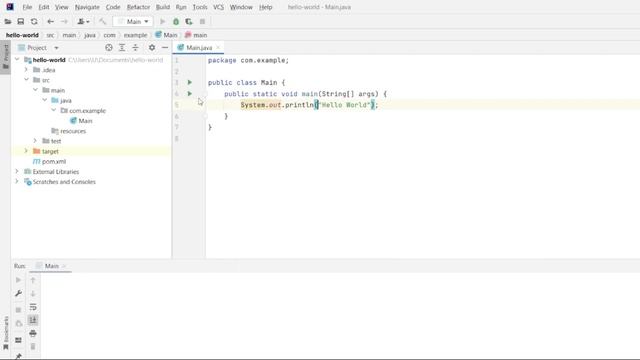Hide the Project panel with minus icon

pyautogui.click(x=165, y=48)
